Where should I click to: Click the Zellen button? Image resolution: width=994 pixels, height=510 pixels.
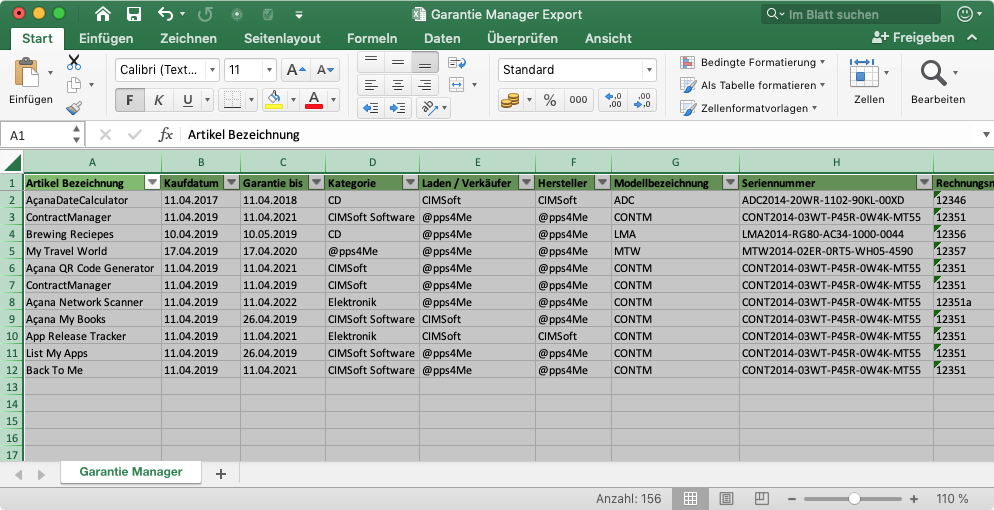tap(868, 80)
